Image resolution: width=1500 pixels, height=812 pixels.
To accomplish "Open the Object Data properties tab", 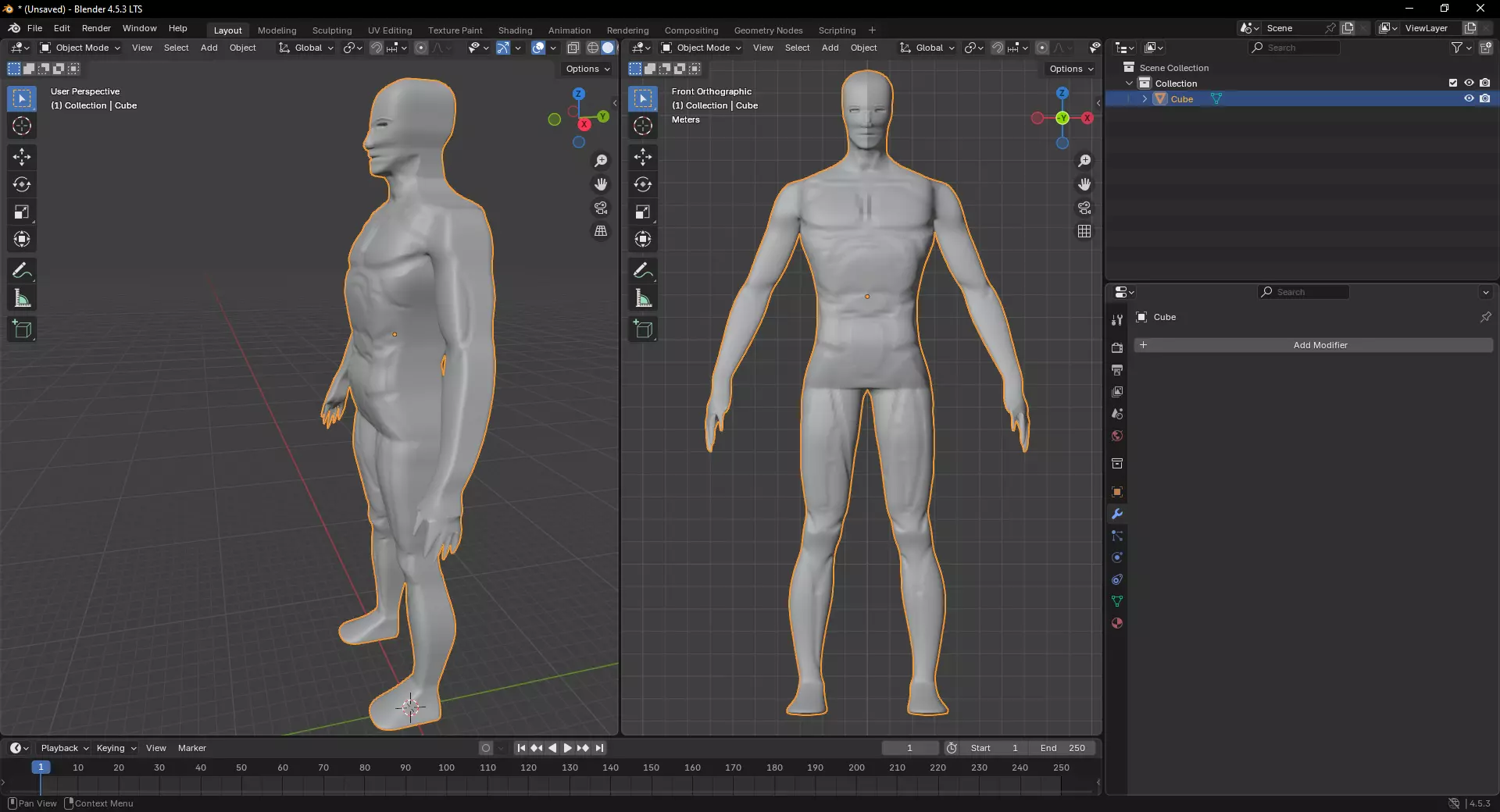I will 1117,601.
